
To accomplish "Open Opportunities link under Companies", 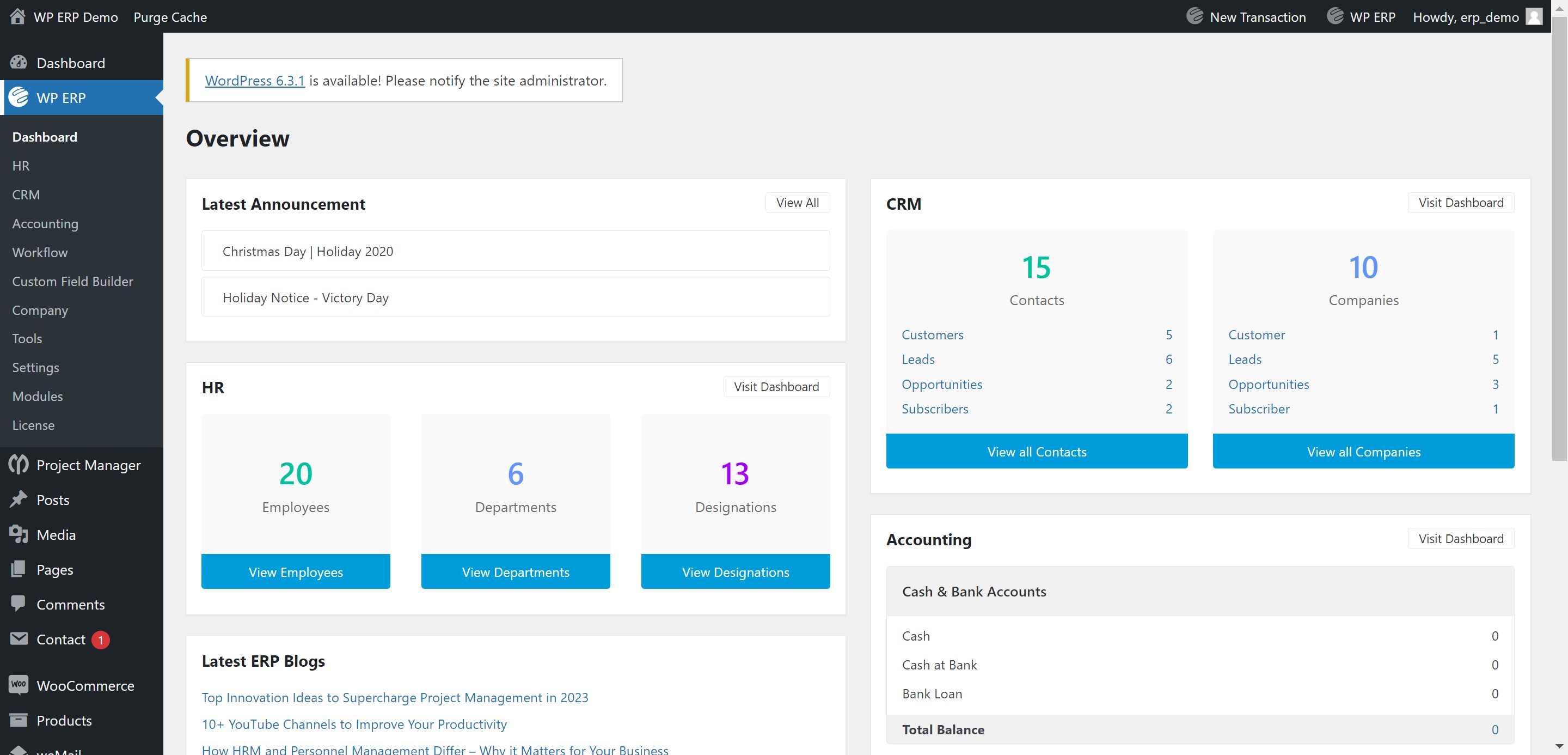I will pyautogui.click(x=1269, y=383).
